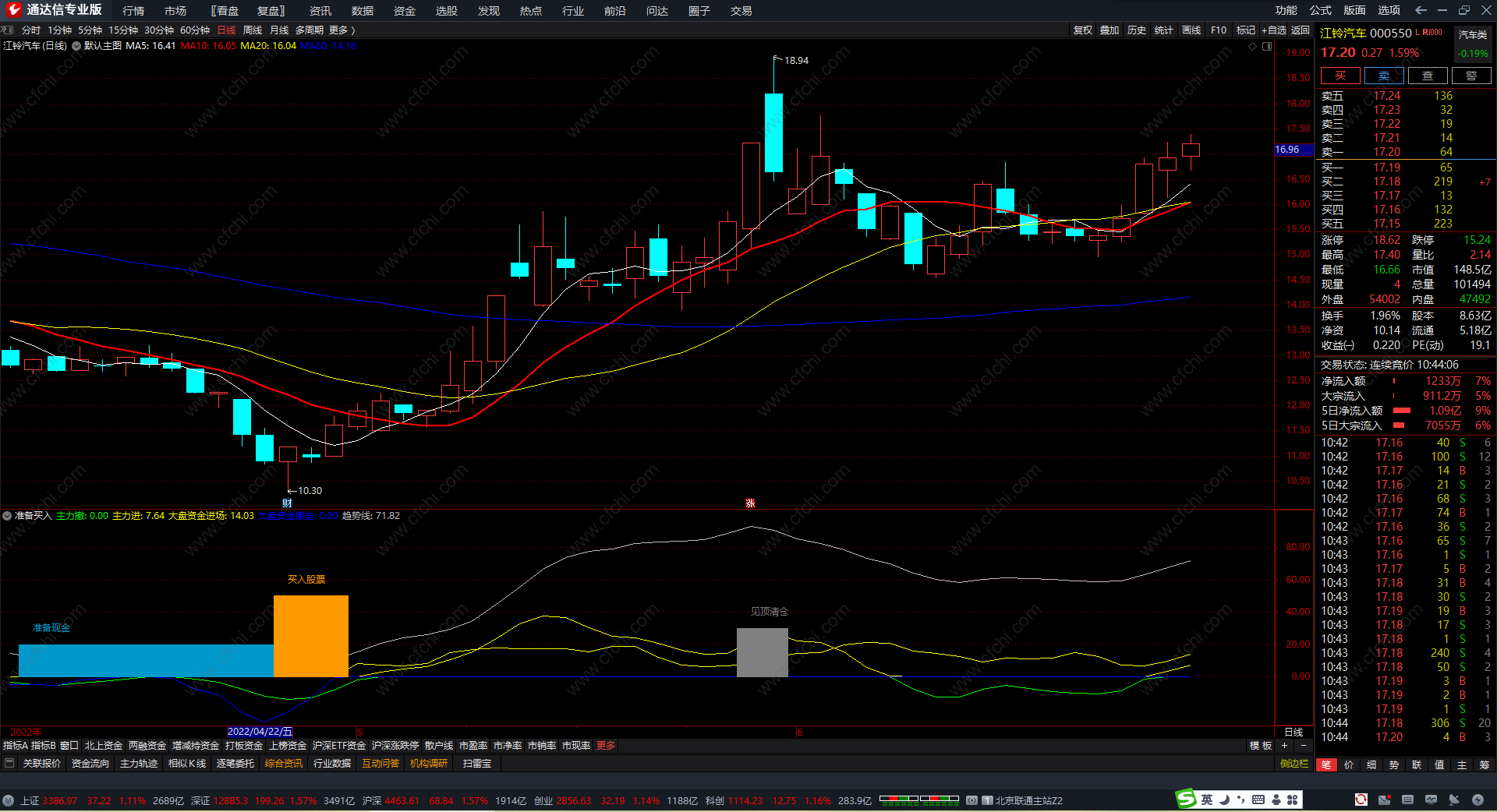Click the 财 marker below the chart
Screen dimensions: 1497x812
[x=287, y=503]
